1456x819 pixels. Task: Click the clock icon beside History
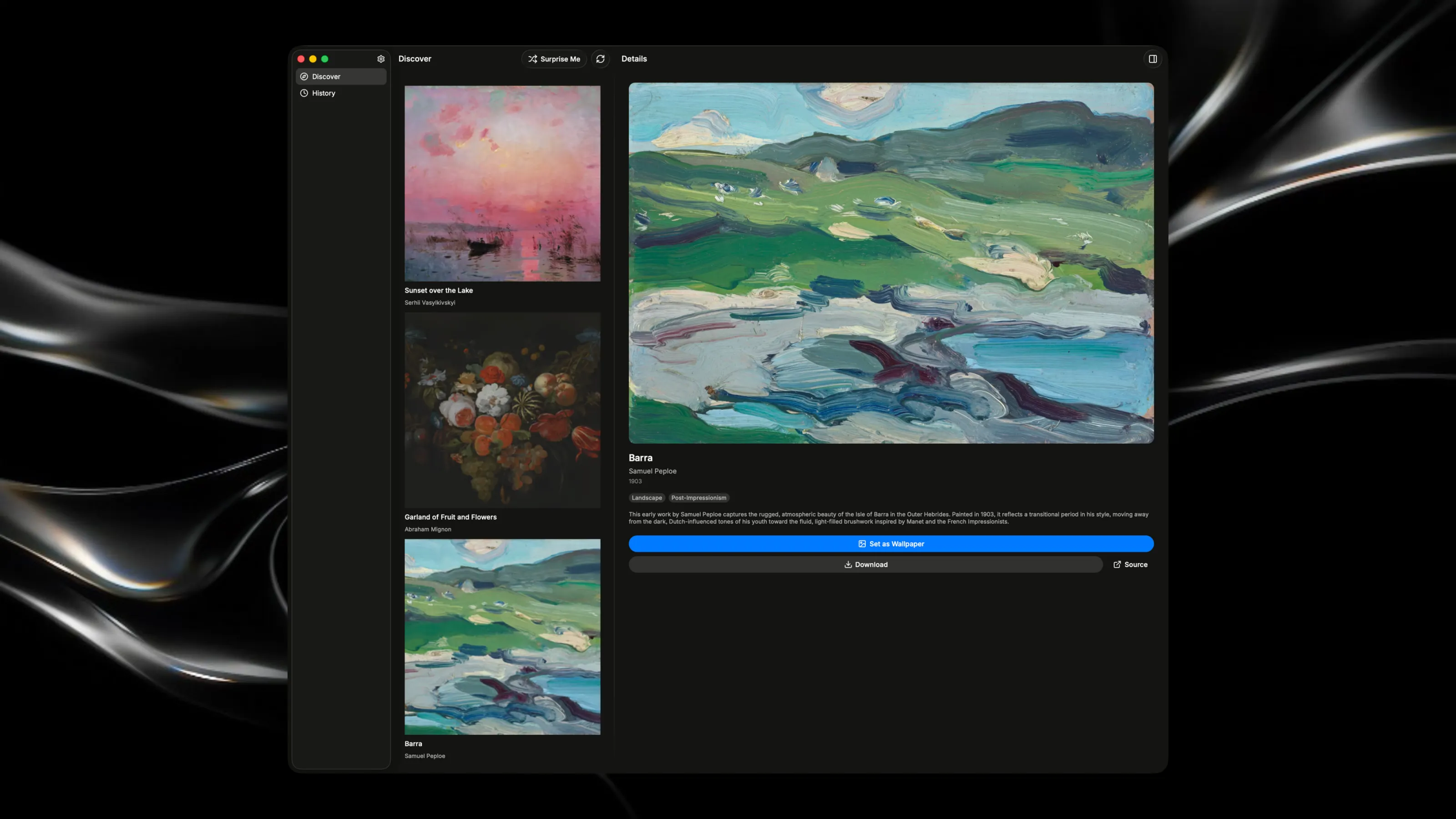(304, 93)
